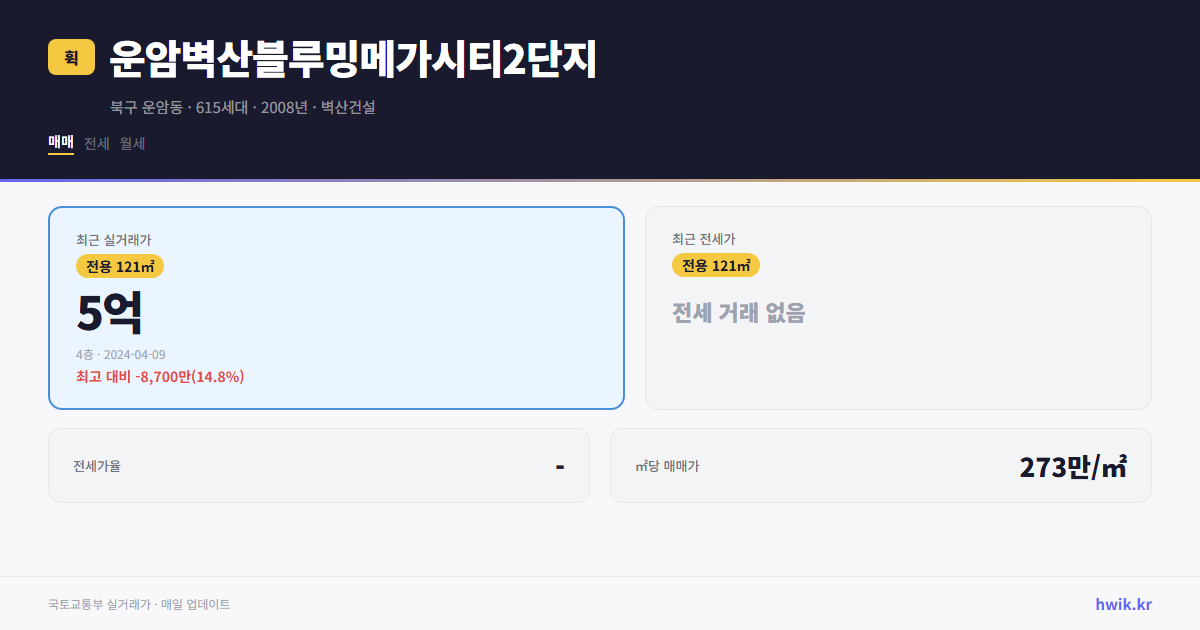The image size is (1200, 630).
Task: Switch to the 월세 tab
Action: [x=132, y=143]
